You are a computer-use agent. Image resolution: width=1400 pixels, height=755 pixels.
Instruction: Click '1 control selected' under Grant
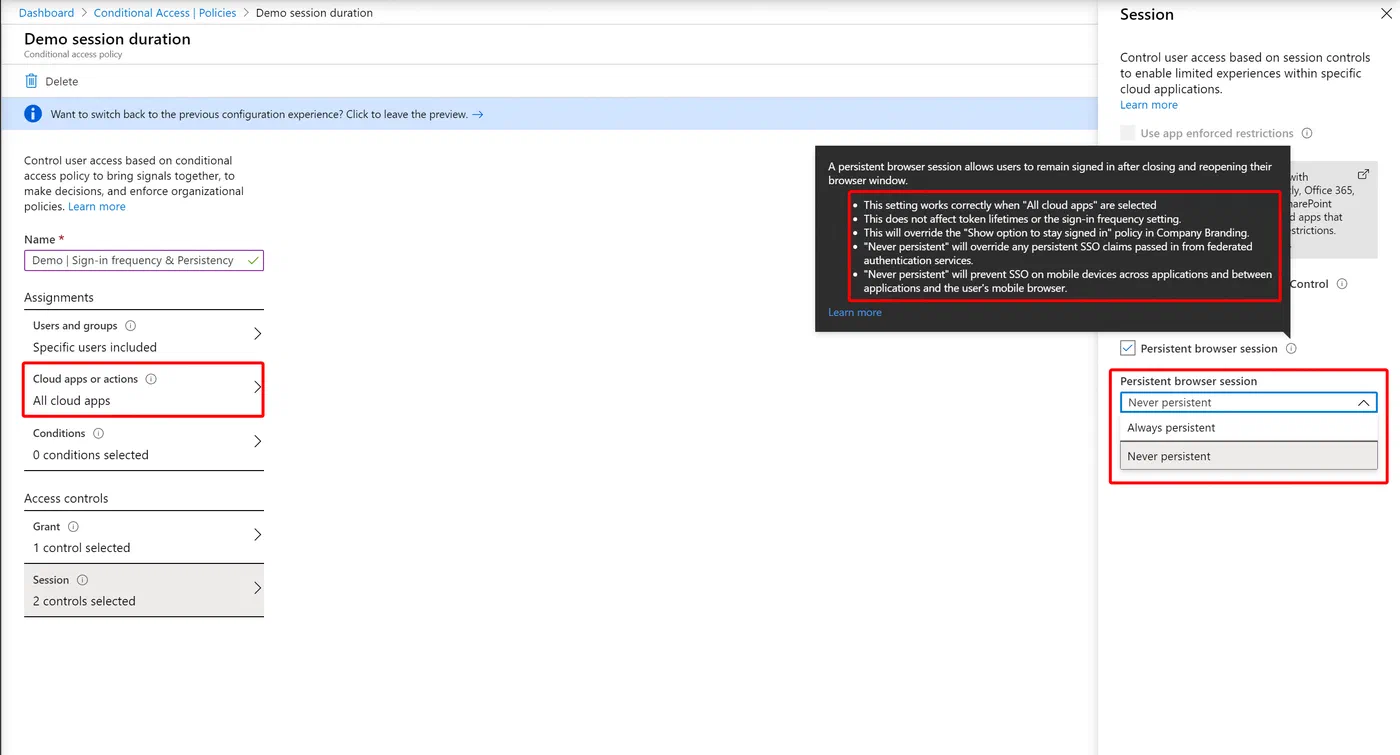click(82, 548)
